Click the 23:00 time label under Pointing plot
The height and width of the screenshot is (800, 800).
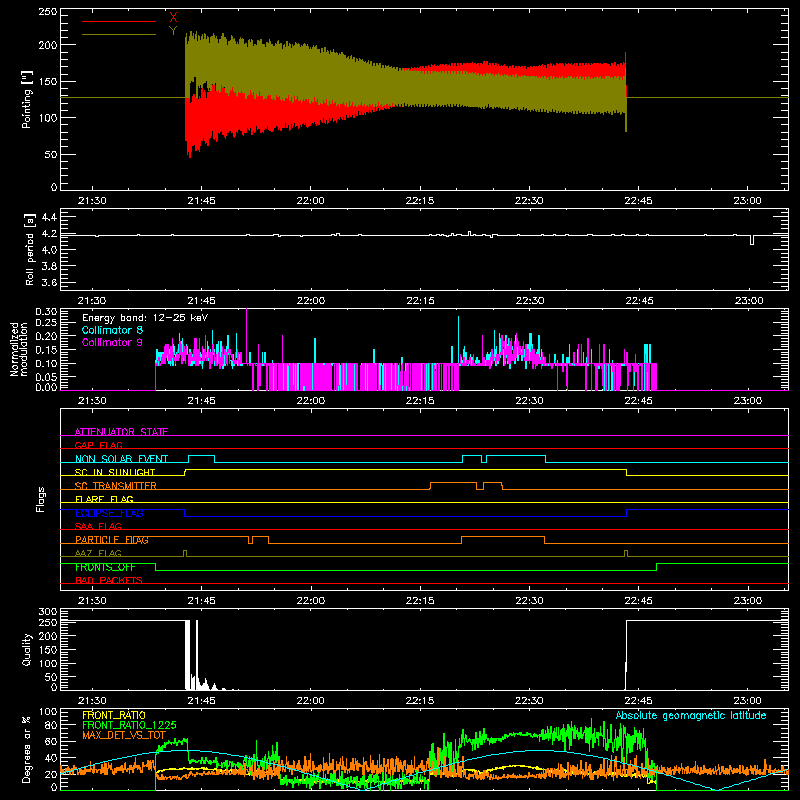point(747,201)
